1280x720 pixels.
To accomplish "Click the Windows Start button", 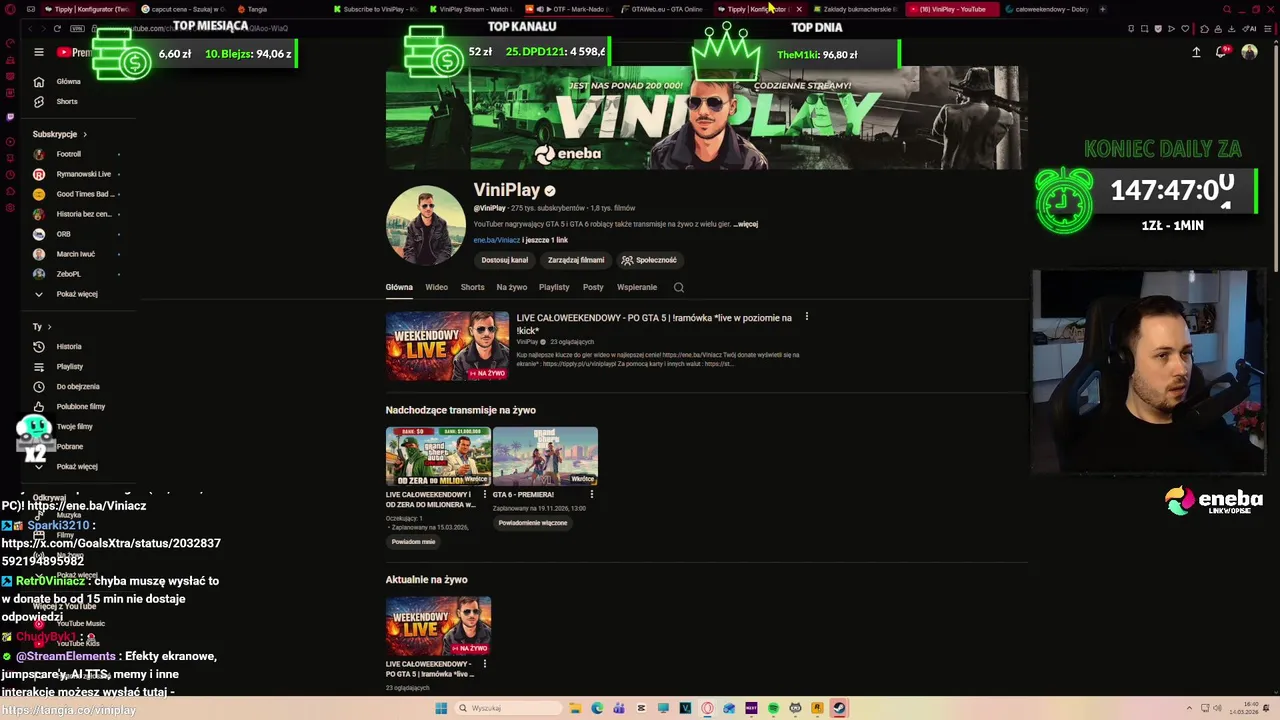I will point(441,708).
